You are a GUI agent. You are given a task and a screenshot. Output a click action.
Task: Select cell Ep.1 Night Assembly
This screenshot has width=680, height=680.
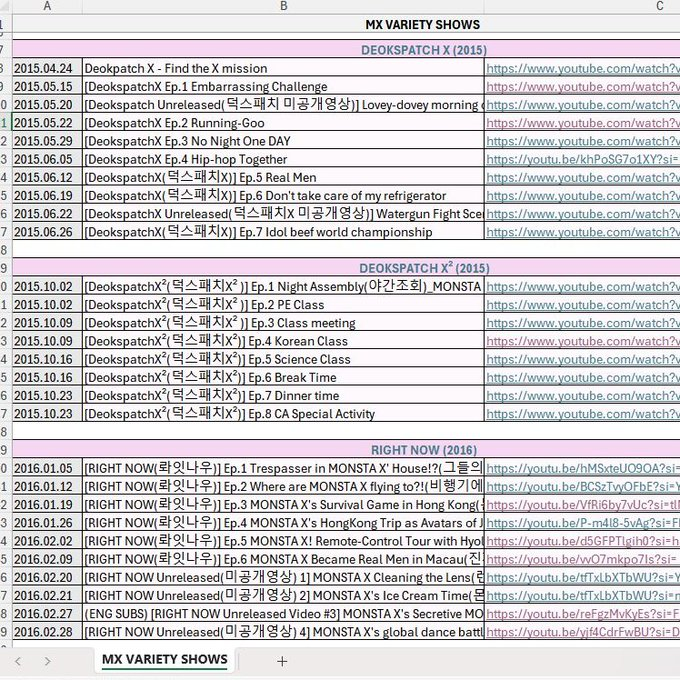point(283,287)
